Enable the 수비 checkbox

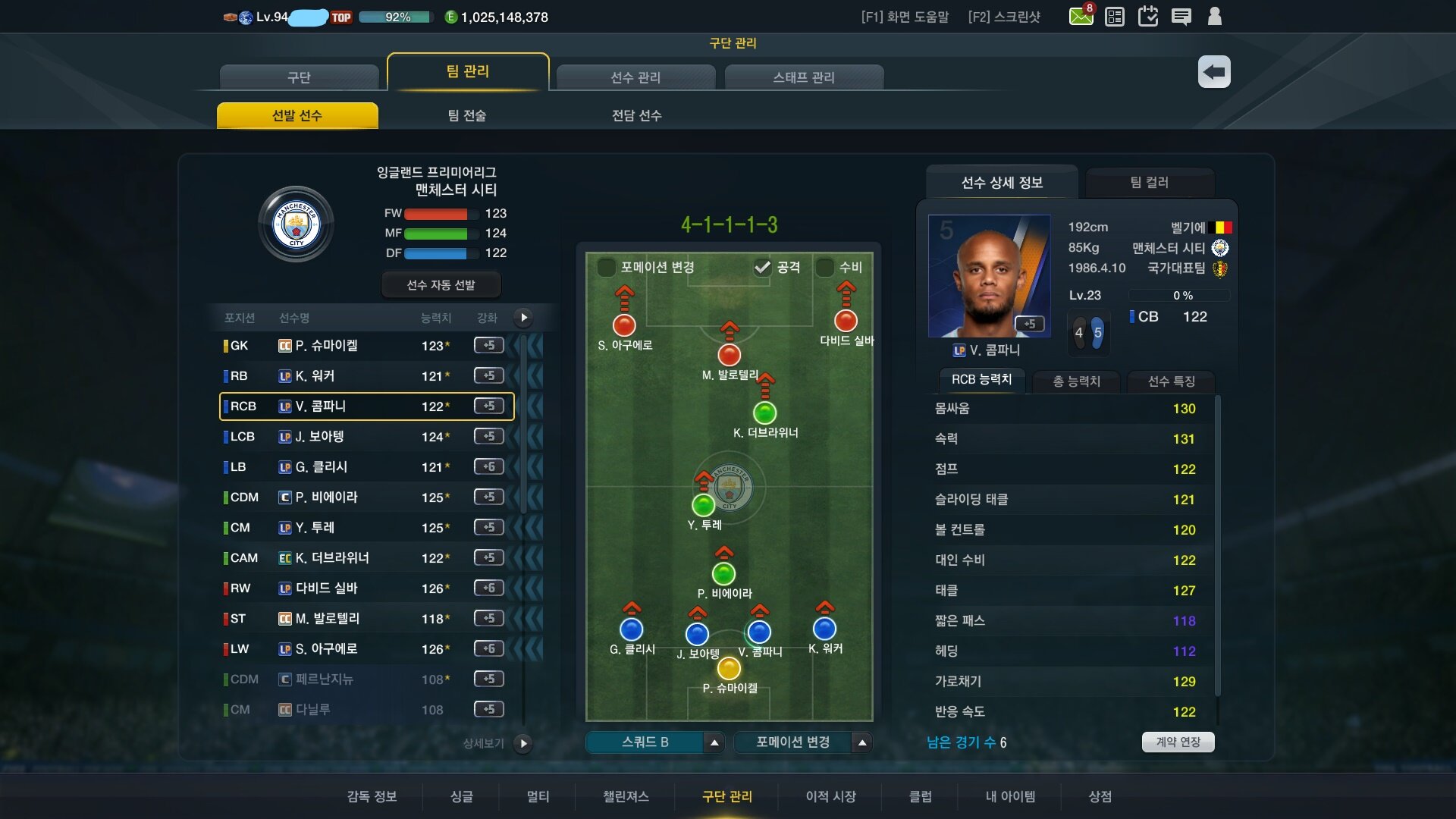tap(824, 267)
